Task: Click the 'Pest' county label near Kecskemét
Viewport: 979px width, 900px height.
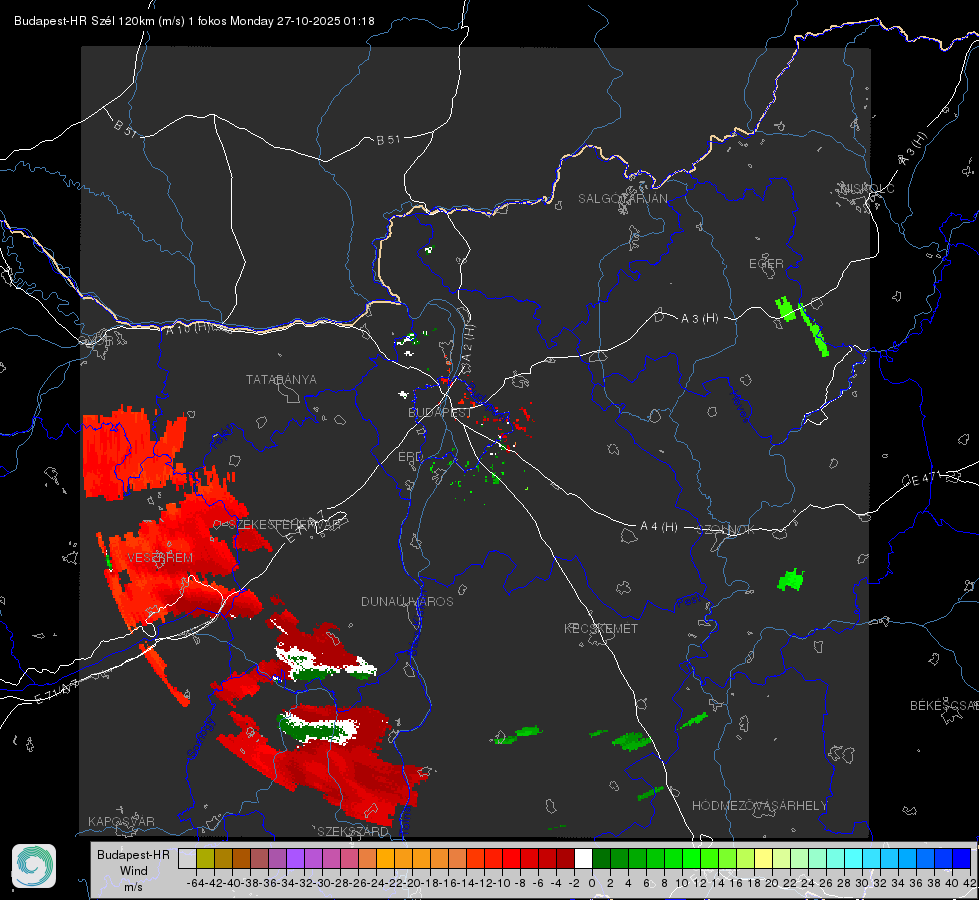Action: tap(688, 601)
